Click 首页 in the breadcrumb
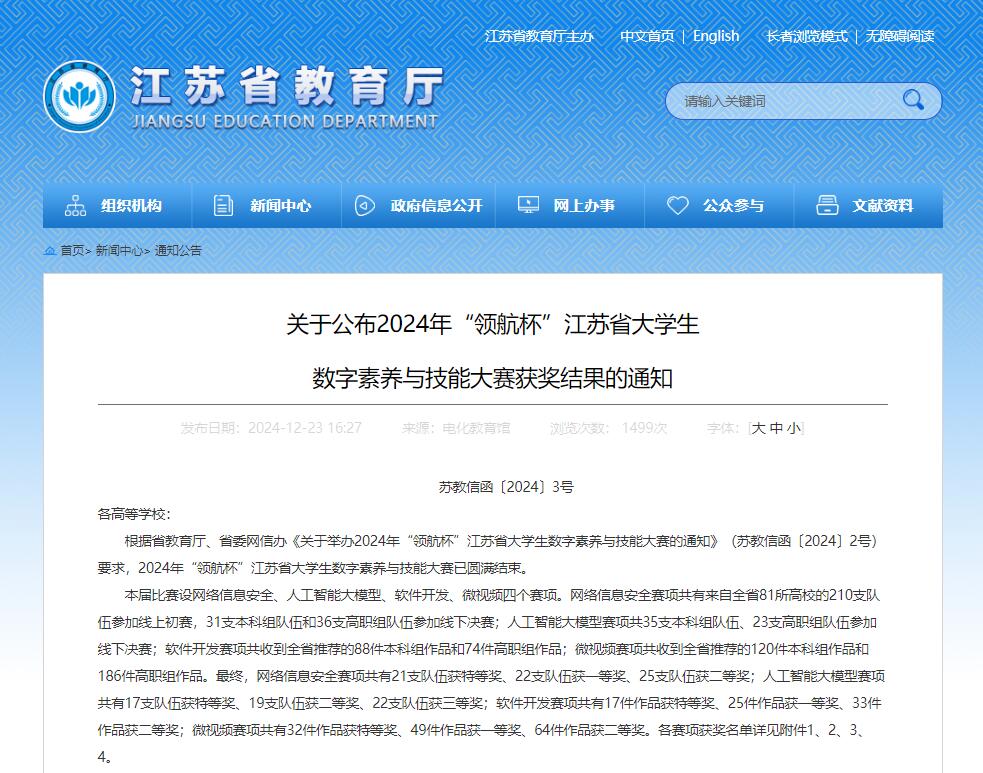Image resolution: width=983 pixels, height=773 pixels. [x=72, y=251]
